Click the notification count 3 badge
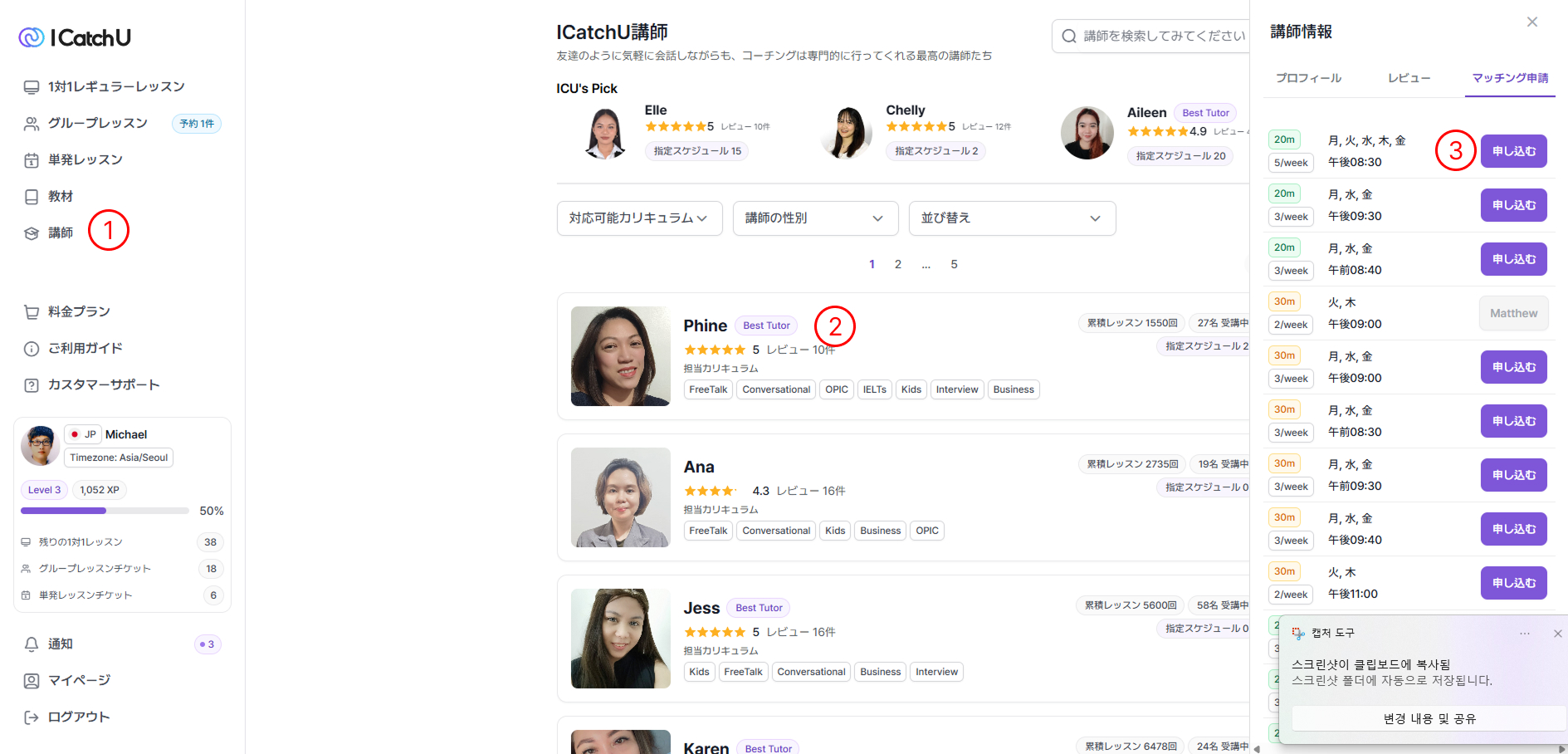This screenshot has width=1568, height=754. click(x=208, y=644)
